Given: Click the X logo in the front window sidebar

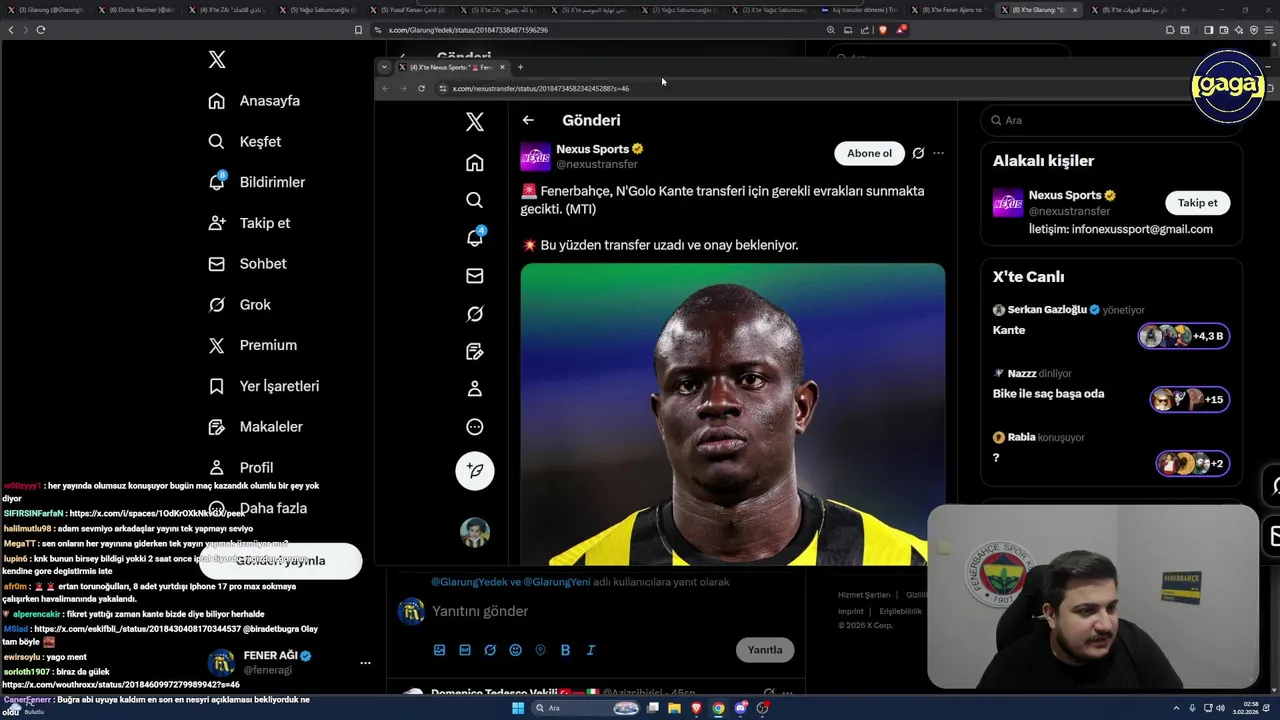Looking at the screenshot, I should [475, 122].
